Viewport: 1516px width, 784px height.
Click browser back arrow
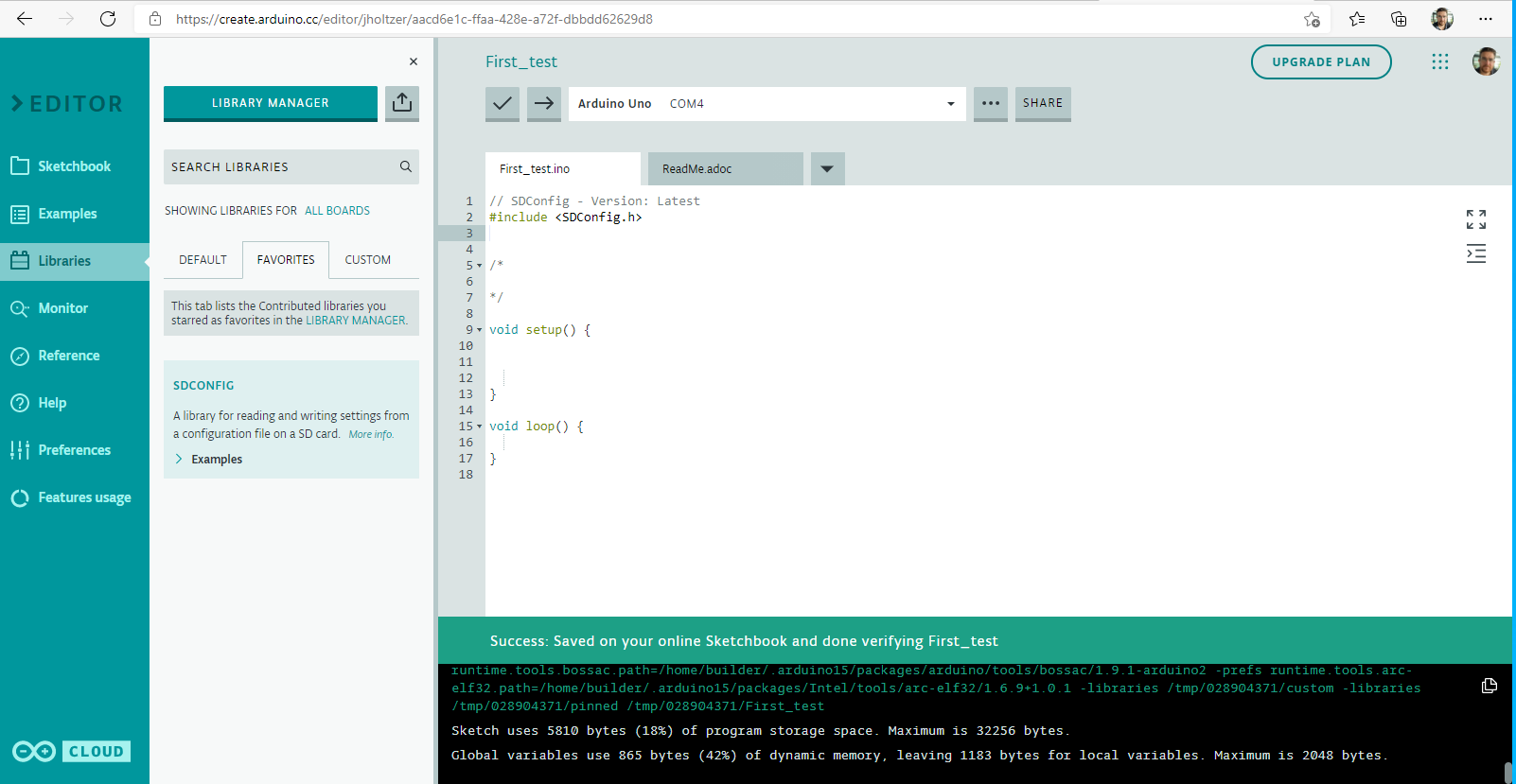pyautogui.click(x=25, y=19)
